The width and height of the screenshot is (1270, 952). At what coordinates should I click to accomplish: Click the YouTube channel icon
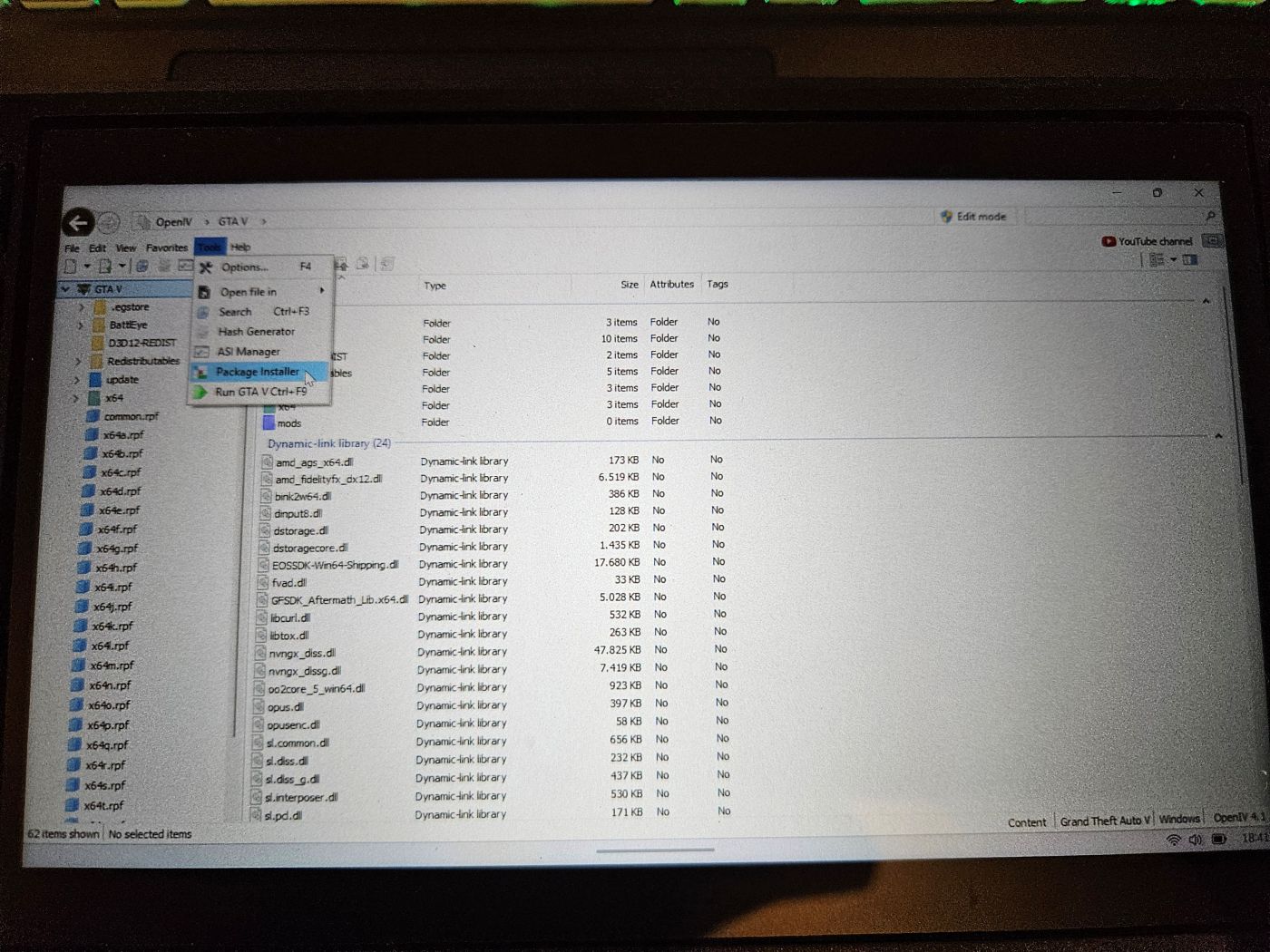pos(1109,241)
